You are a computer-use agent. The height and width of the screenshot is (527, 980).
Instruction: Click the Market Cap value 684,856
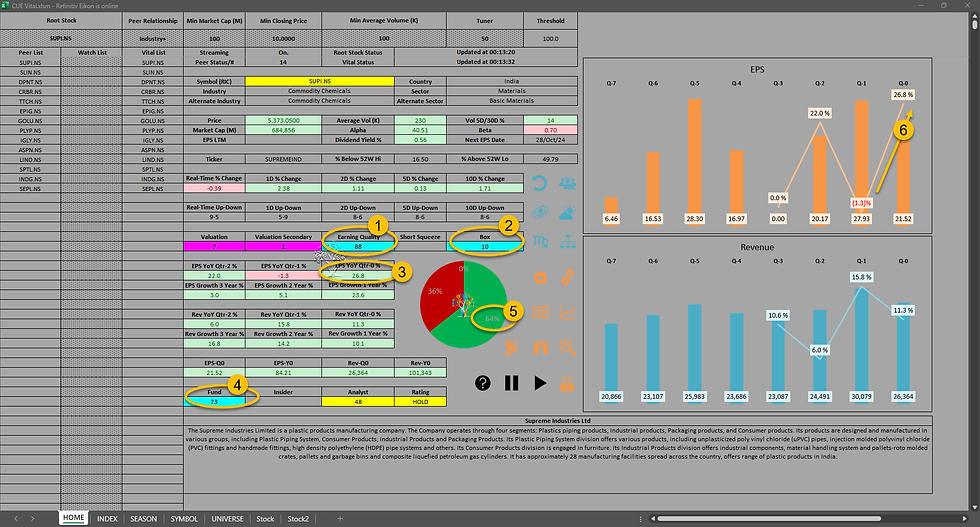click(284, 130)
